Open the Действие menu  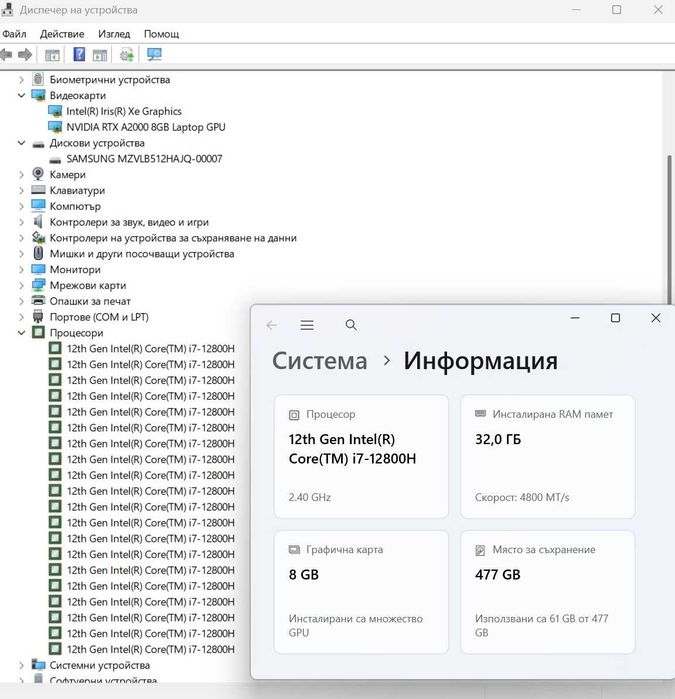(x=62, y=34)
